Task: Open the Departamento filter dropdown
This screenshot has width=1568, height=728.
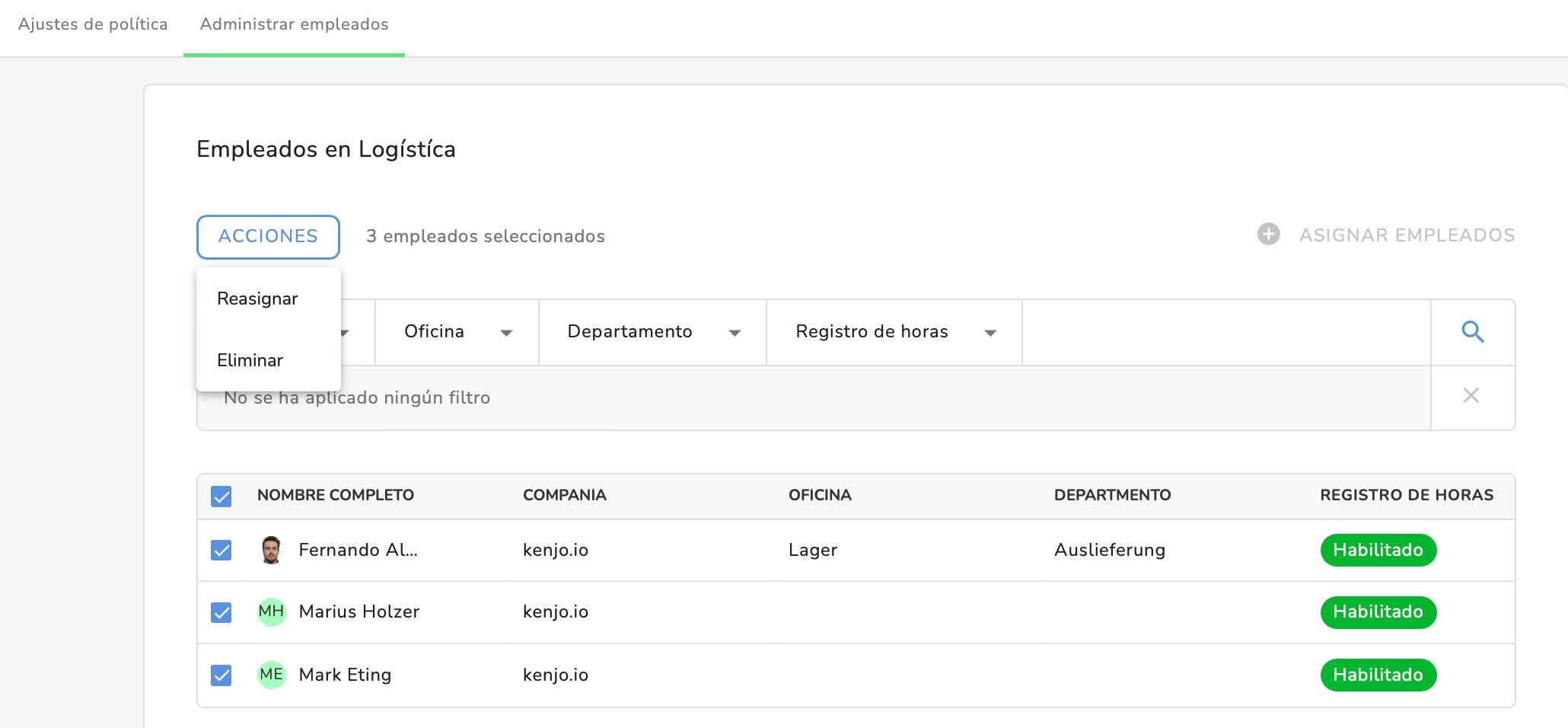Action: (x=653, y=332)
